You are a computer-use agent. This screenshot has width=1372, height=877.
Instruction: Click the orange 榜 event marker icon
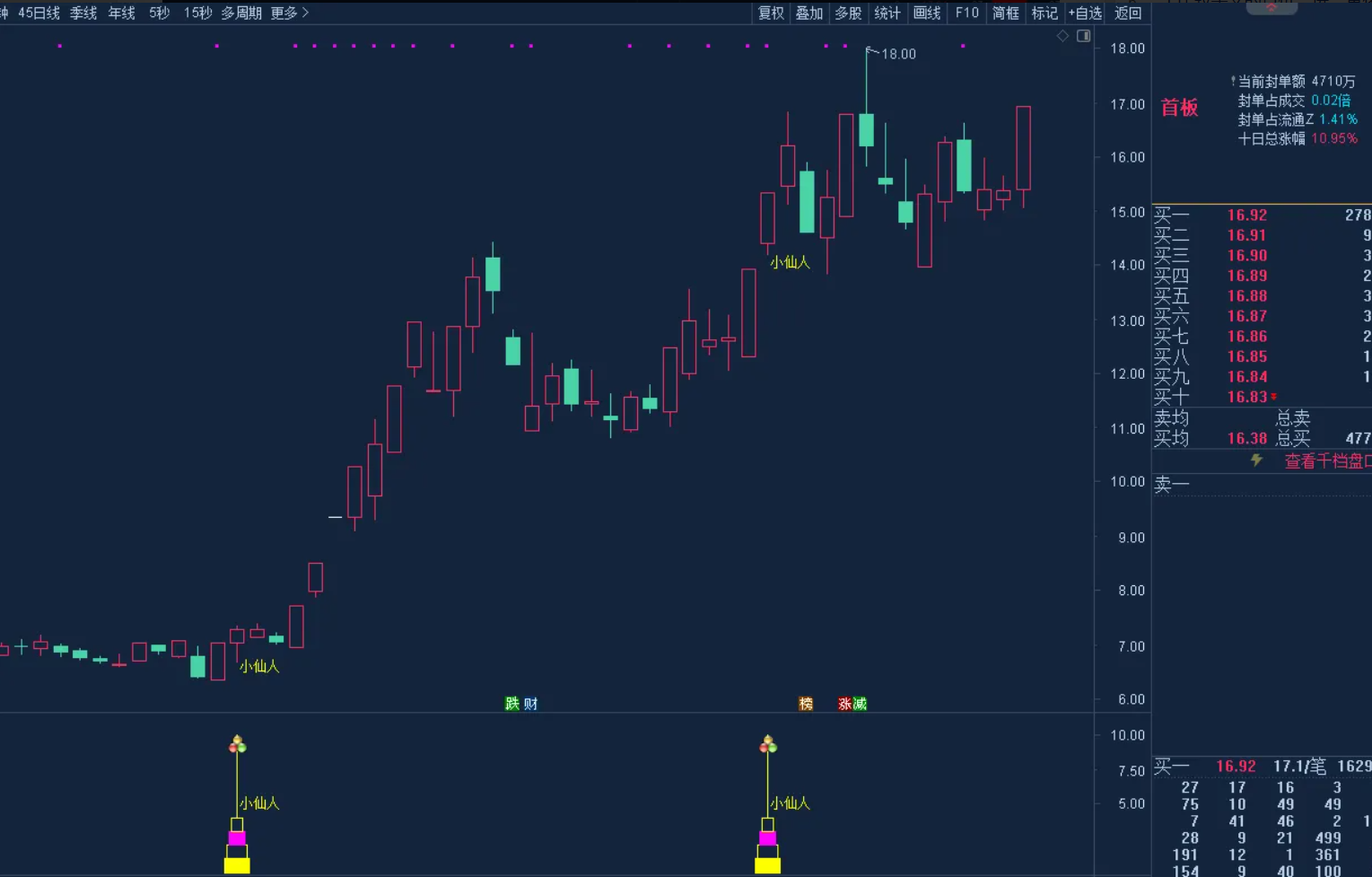pyautogui.click(x=806, y=704)
